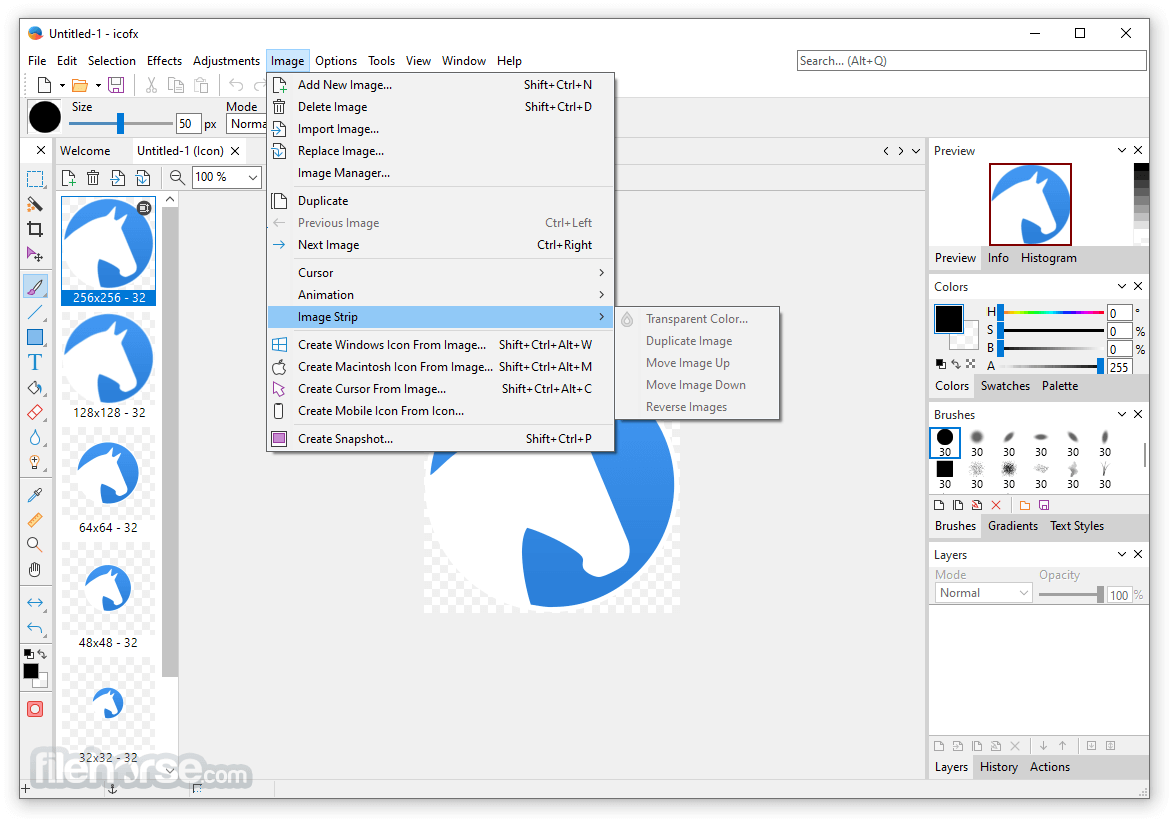1169x819 pixels.
Task: Set transparent color icon in Colors panel
Action: click(x=971, y=364)
